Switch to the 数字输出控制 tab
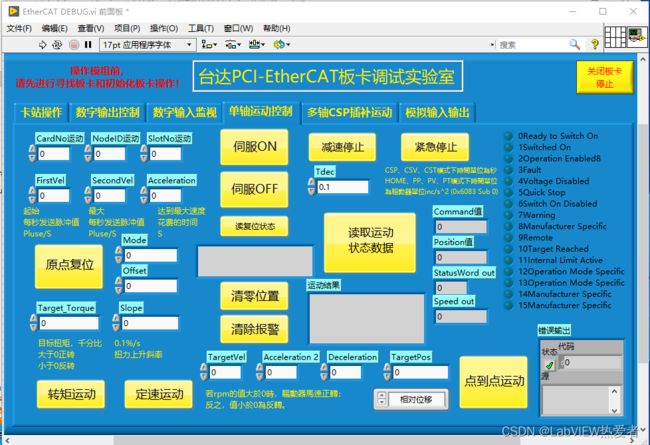 tap(107, 112)
